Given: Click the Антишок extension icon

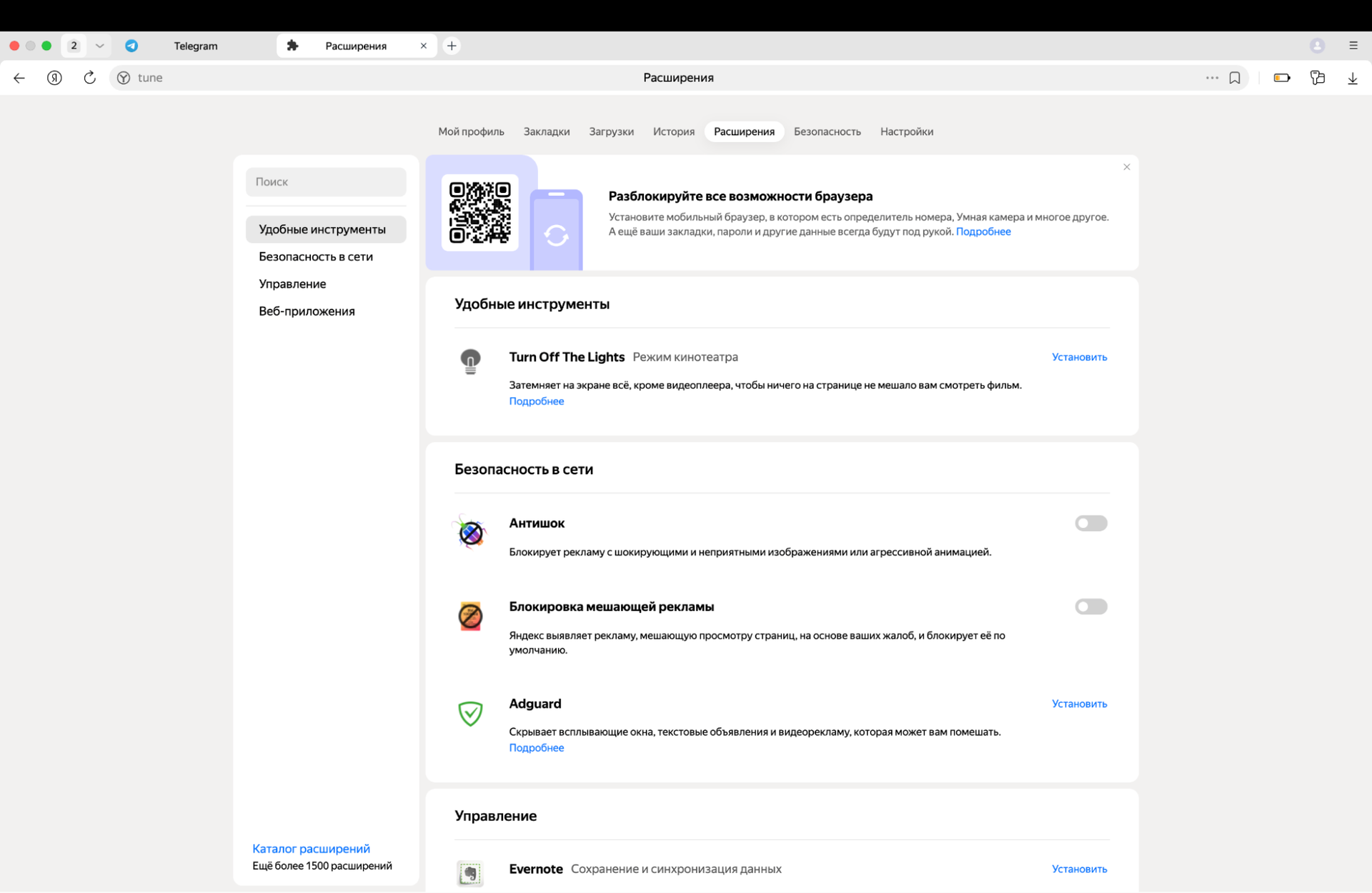Looking at the screenshot, I should tap(470, 532).
